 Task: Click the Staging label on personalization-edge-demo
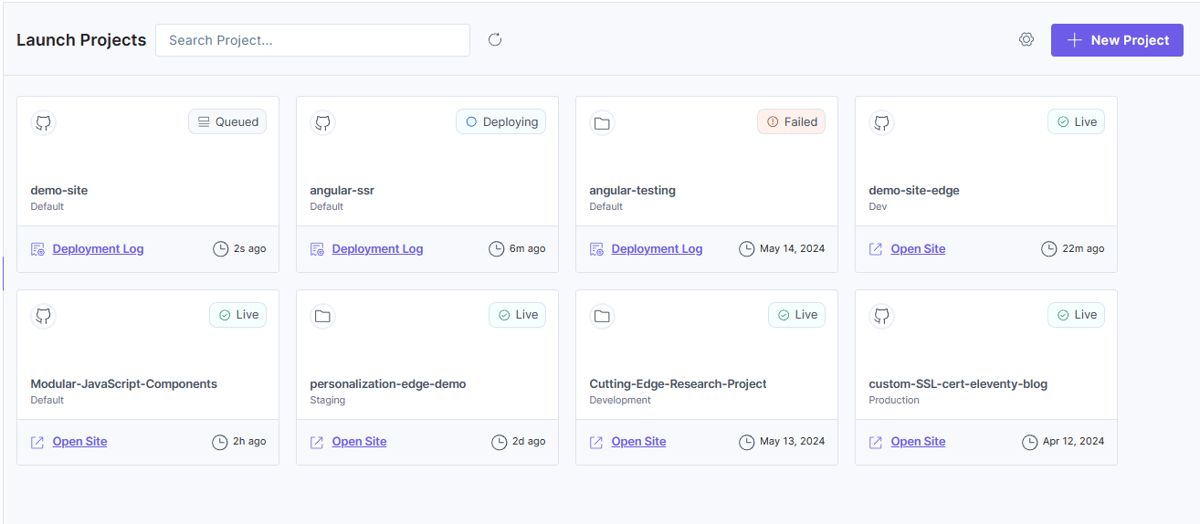click(x=327, y=400)
